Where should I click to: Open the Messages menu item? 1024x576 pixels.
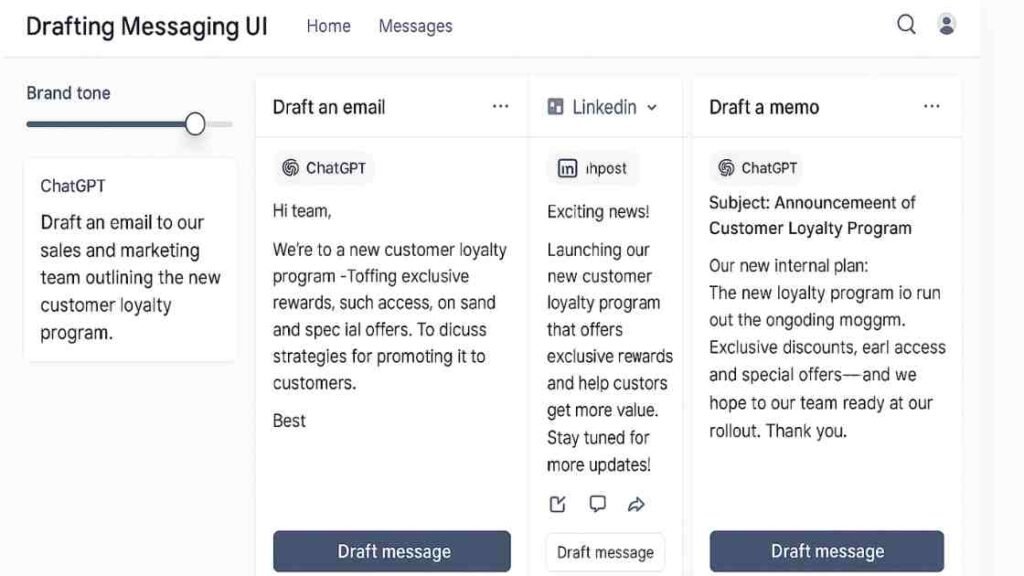click(415, 26)
